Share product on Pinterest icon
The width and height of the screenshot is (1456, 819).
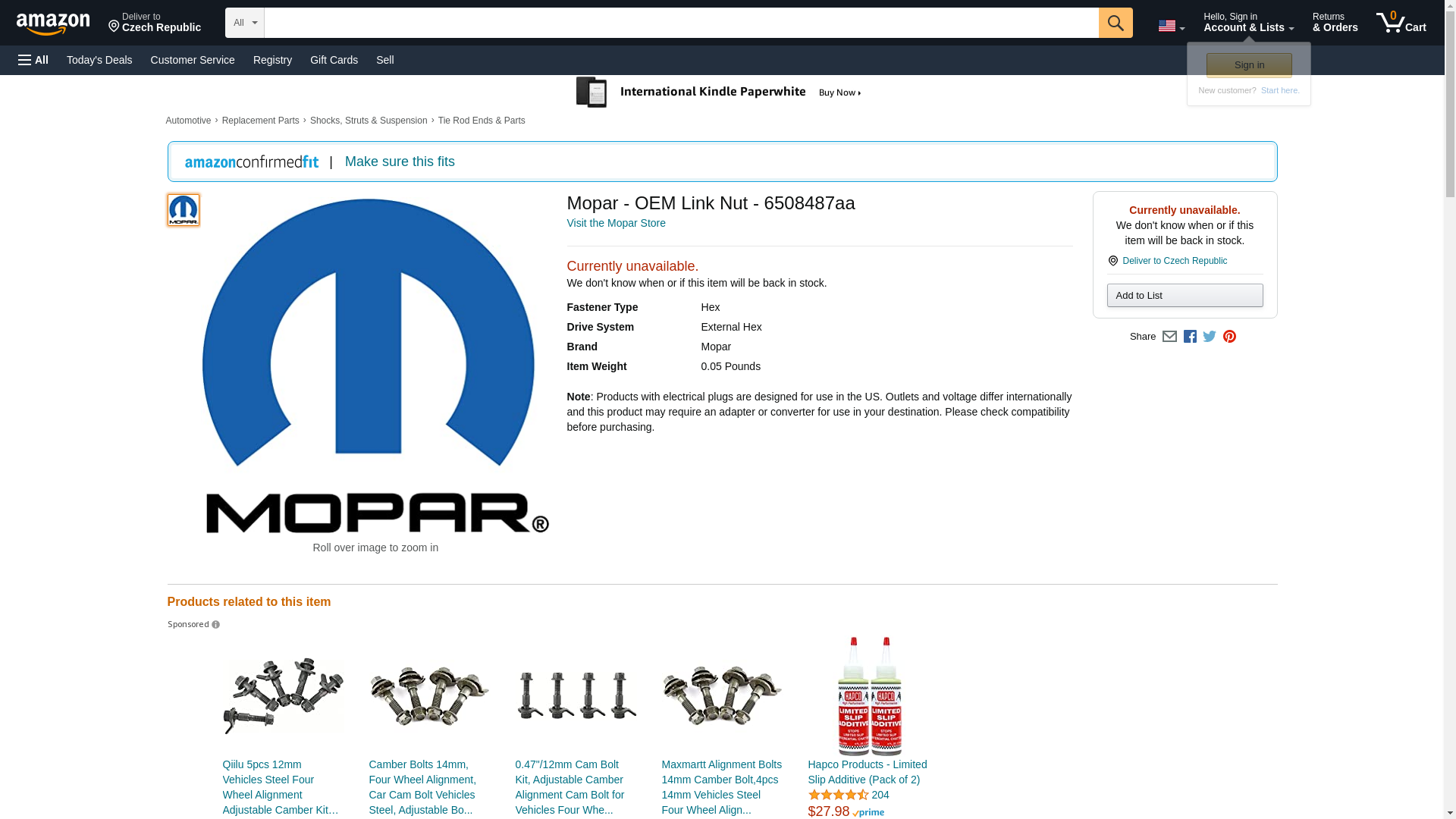click(x=1229, y=337)
